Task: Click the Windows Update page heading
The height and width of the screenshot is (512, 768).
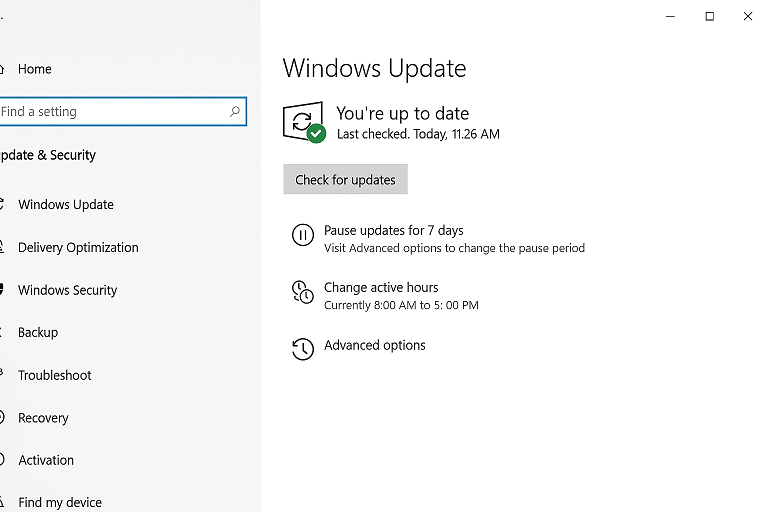Action: [x=374, y=68]
